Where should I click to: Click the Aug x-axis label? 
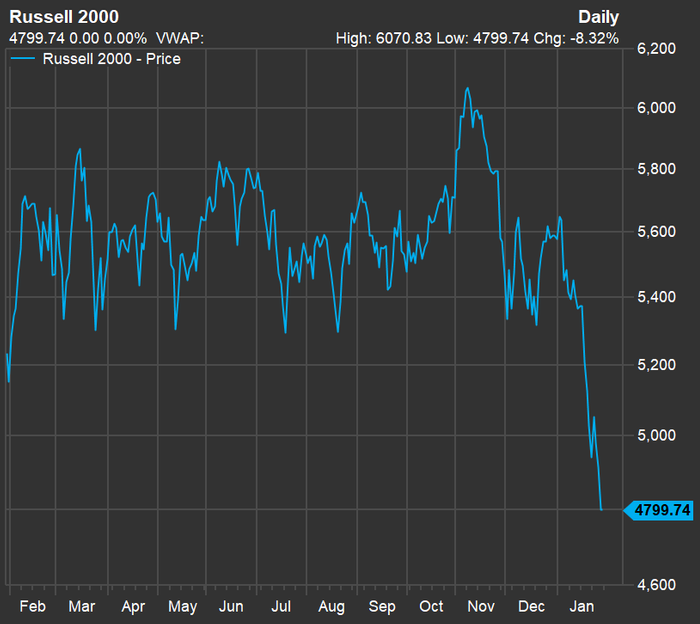331,607
